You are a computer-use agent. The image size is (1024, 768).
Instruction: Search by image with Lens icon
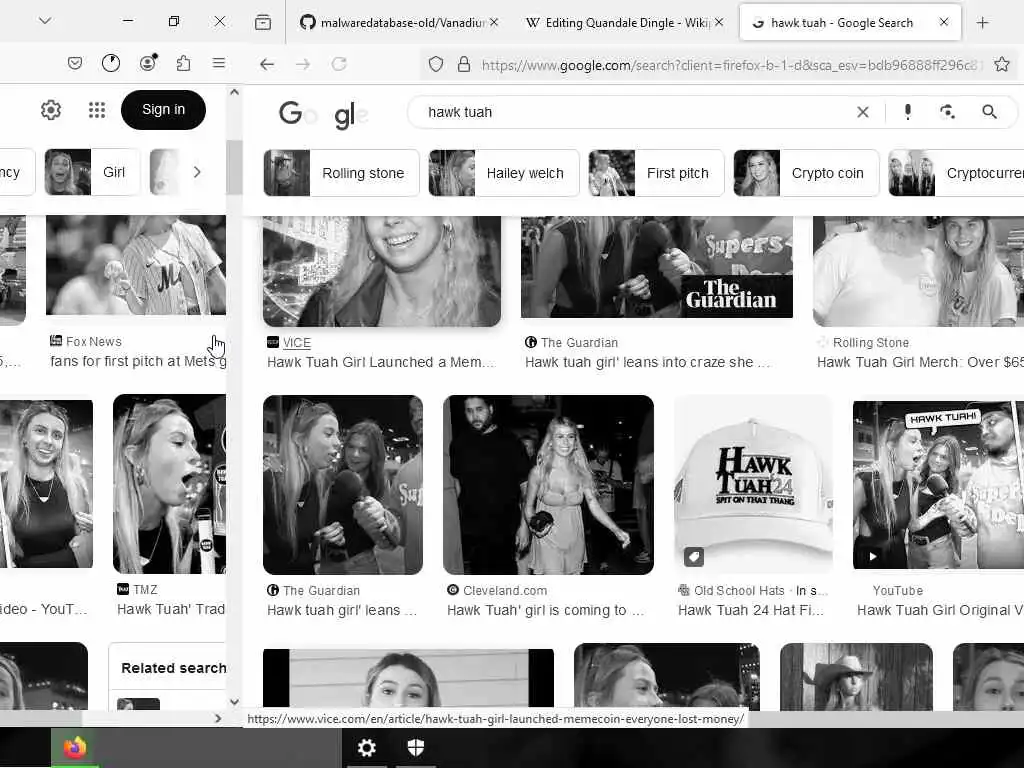pos(947,112)
